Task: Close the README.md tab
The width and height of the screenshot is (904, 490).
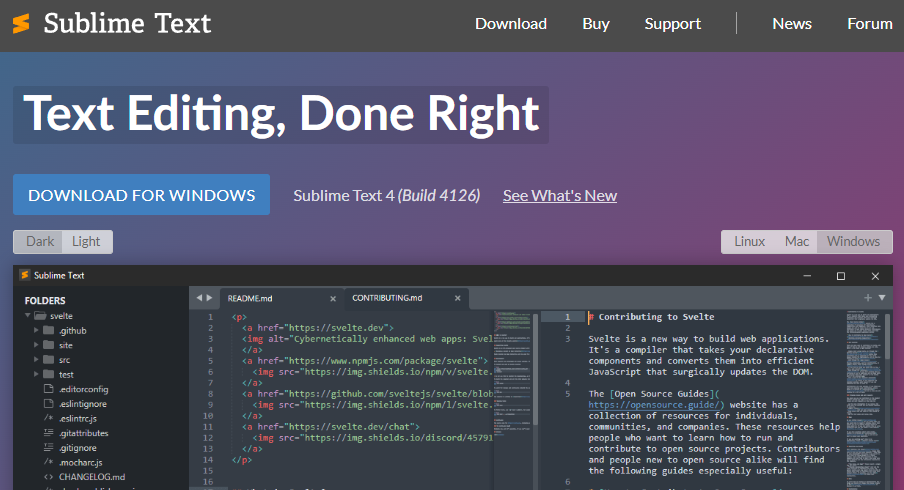Action: 333,299
